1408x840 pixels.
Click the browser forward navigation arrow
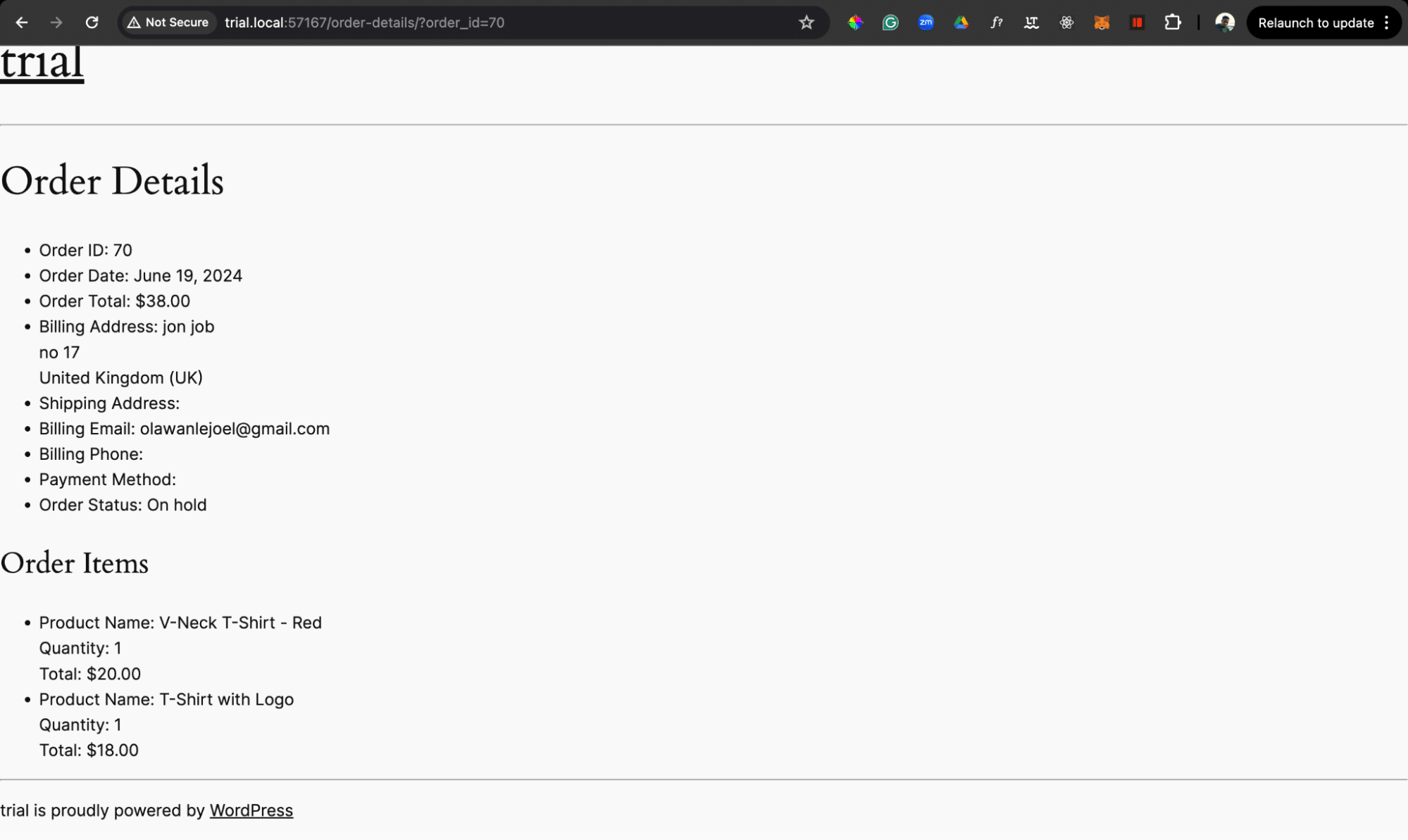click(x=57, y=22)
